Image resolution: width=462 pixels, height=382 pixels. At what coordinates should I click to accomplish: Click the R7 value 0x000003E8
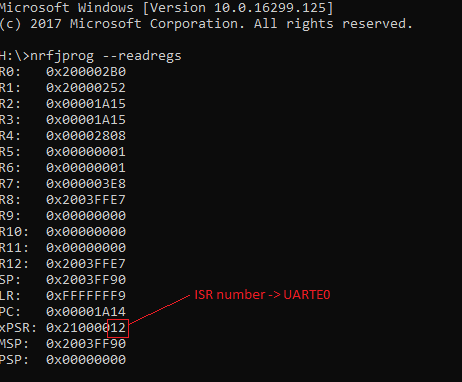pos(86,184)
